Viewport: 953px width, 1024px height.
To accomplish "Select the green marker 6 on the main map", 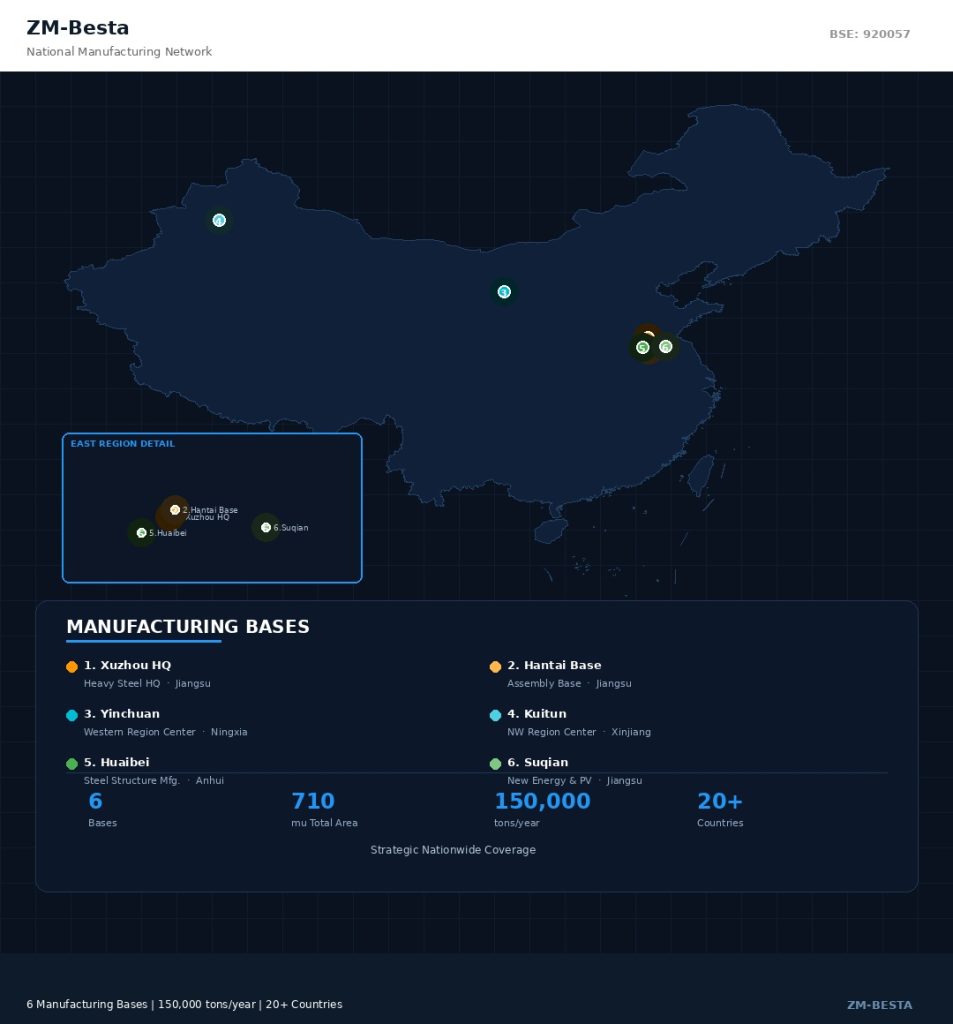I will (x=666, y=347).
